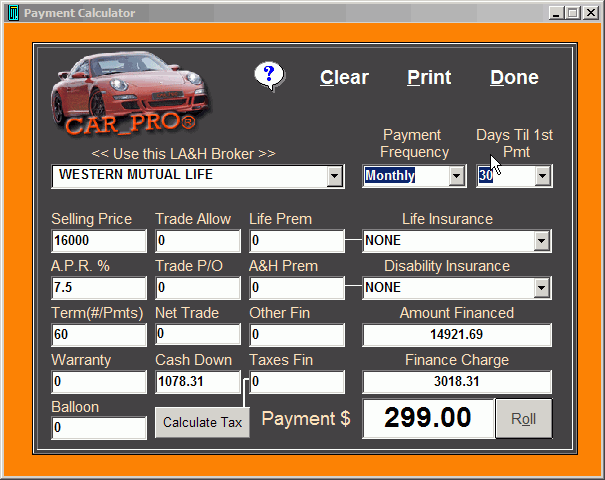Click the Done link
605x480 pixels.
514,78
